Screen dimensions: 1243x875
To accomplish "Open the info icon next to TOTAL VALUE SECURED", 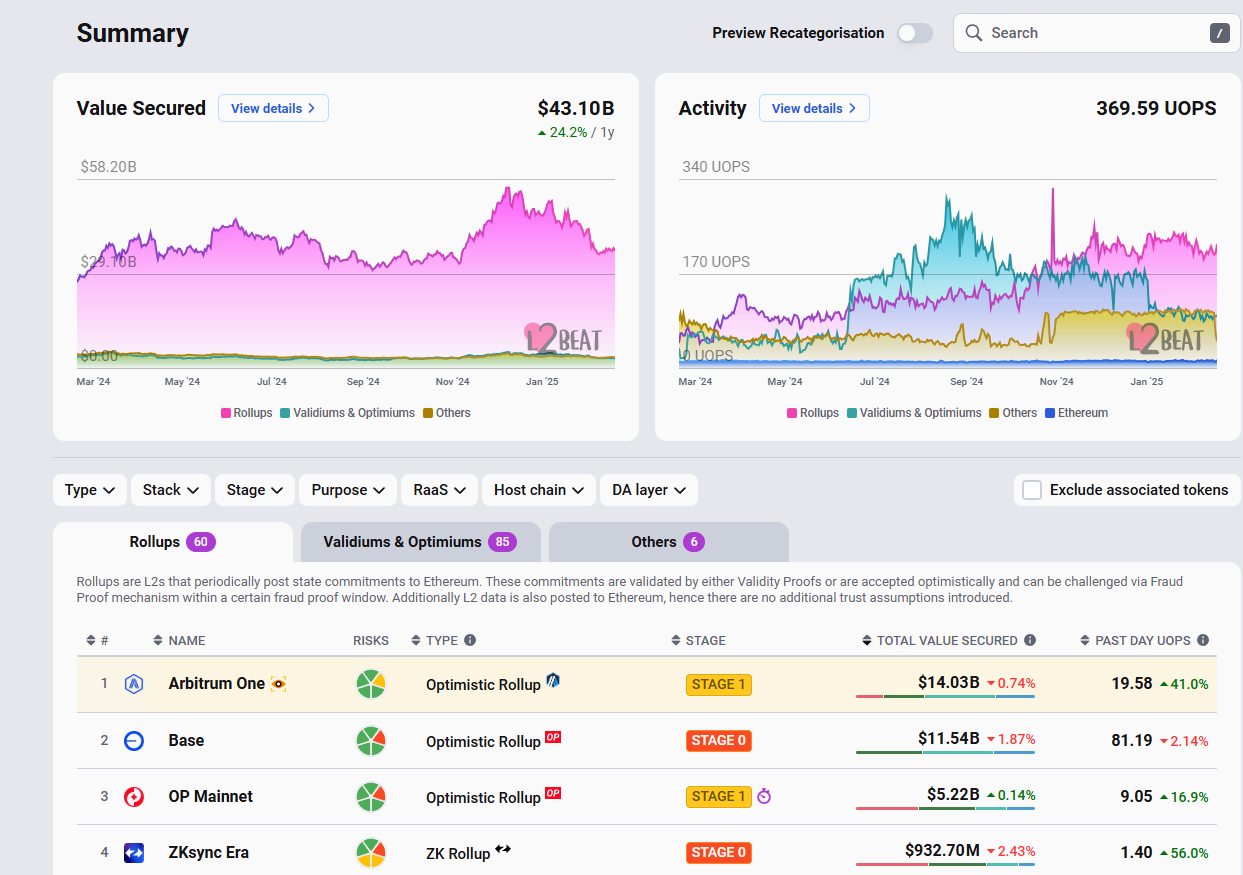I will pos(1030,640).
